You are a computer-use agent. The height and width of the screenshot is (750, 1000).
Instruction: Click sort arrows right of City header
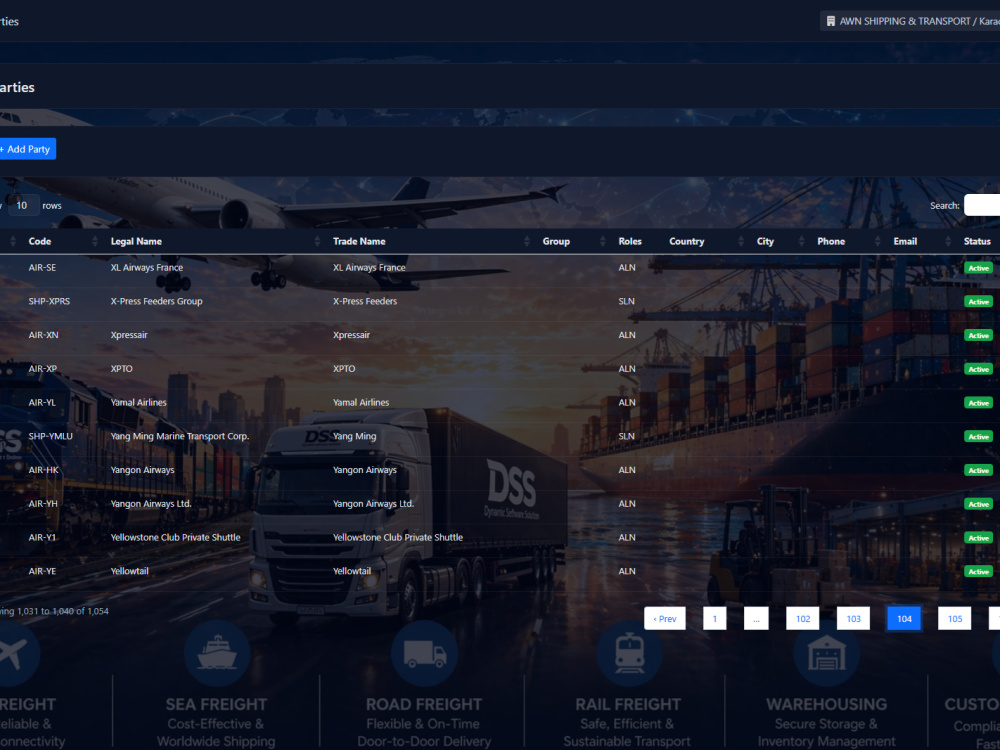pos(802,241)
